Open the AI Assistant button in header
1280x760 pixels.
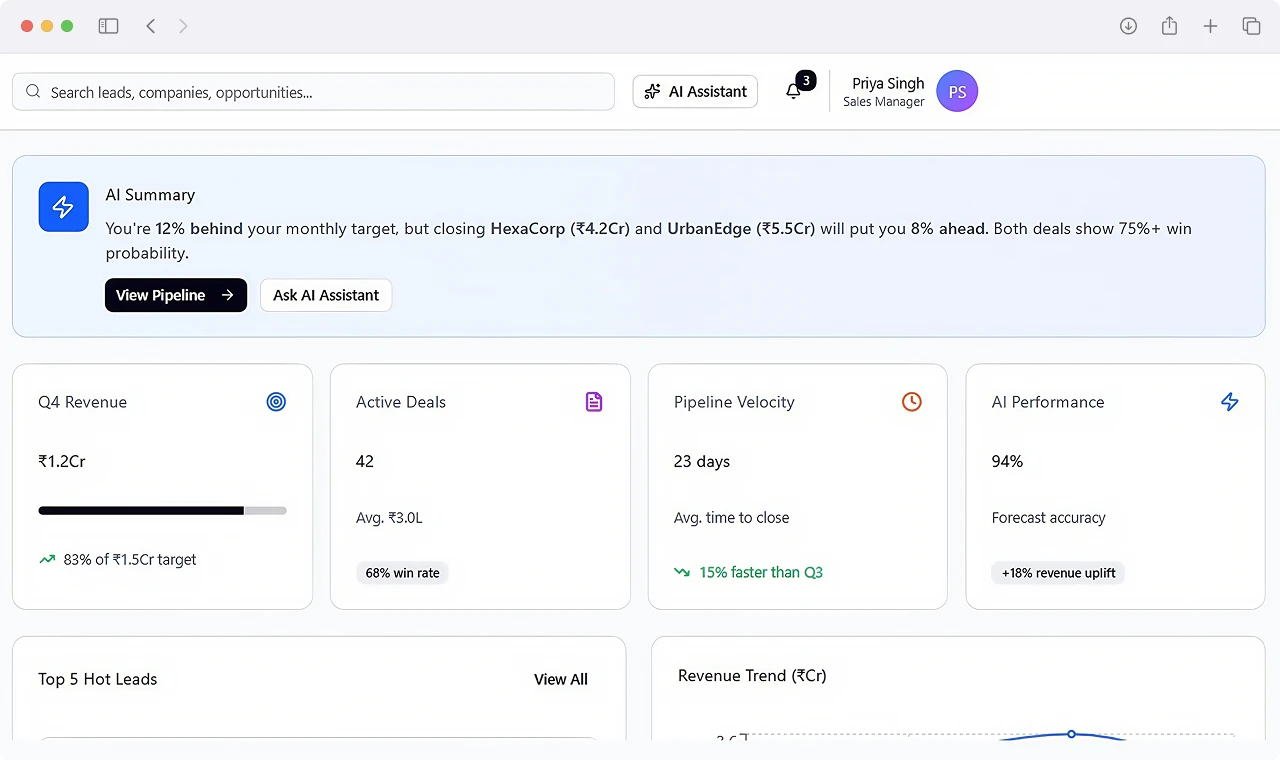695,91
